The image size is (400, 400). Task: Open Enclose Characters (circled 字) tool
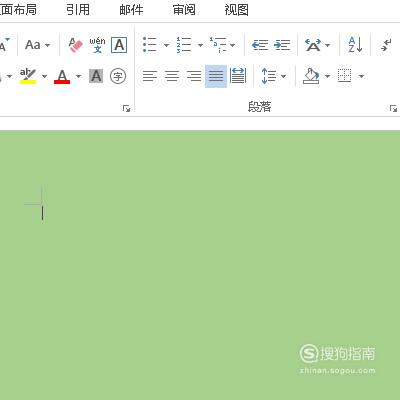pyautogui.click(x=118, y=76)
